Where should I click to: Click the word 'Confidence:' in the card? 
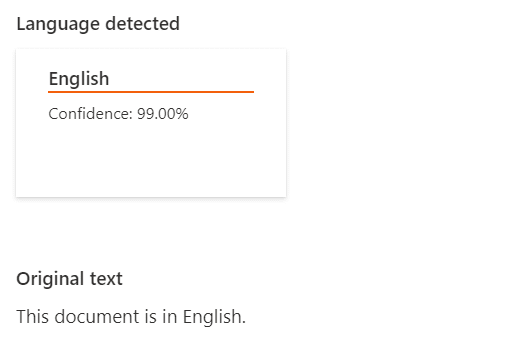91,114
